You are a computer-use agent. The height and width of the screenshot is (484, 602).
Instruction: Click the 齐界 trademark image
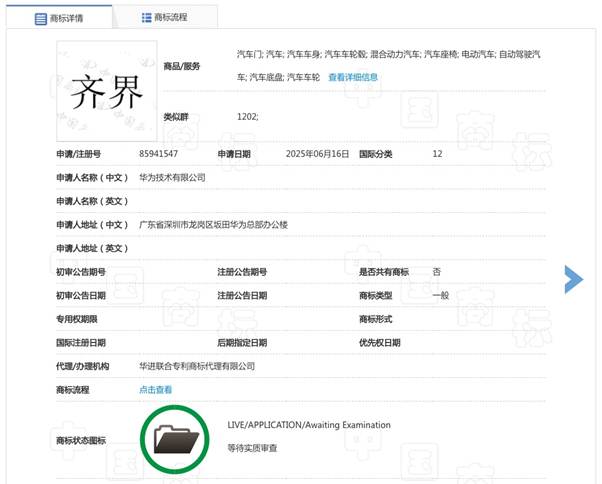pyautogui.click(x=106, y=91)
